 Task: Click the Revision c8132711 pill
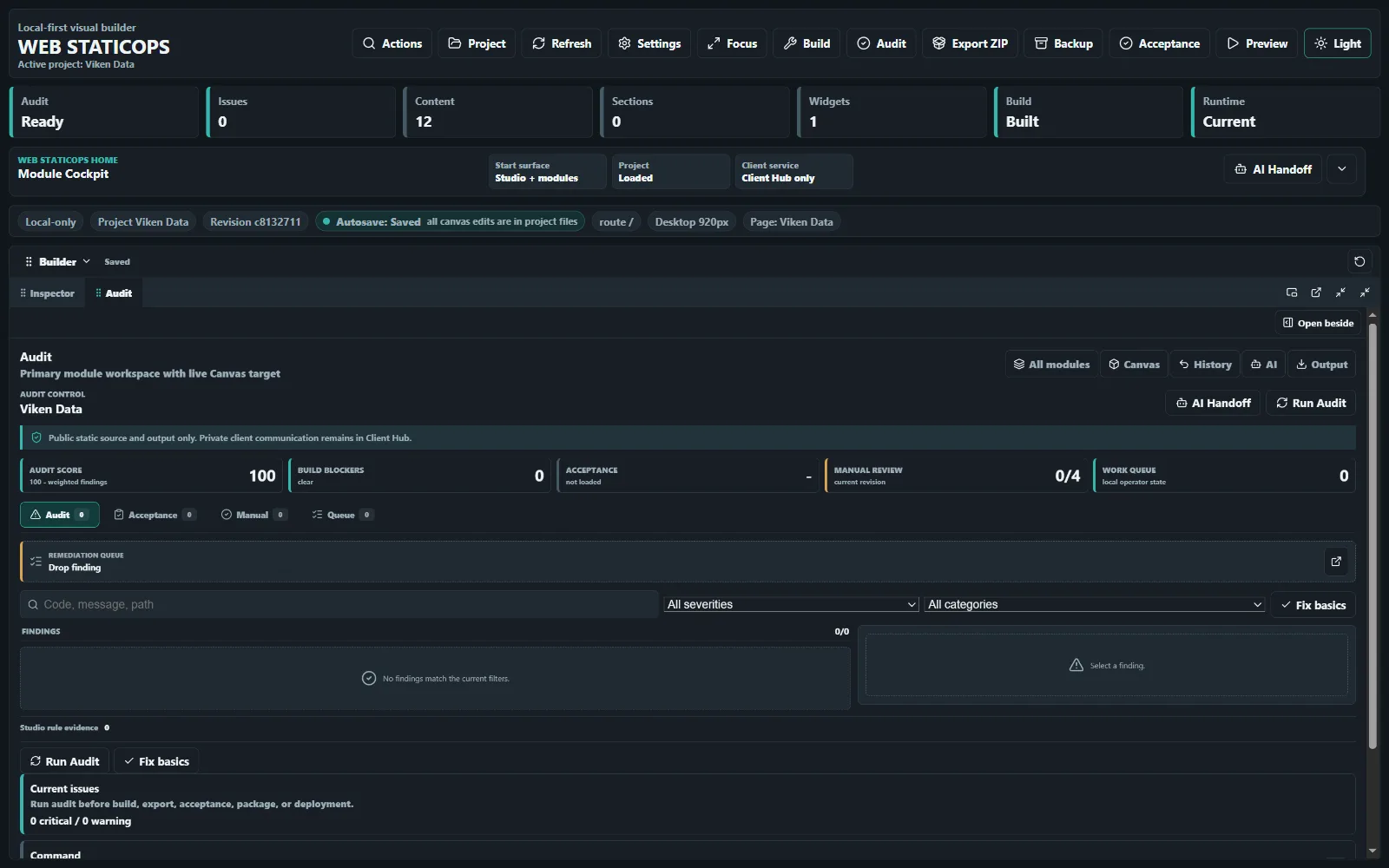click(x=255, y=221)
